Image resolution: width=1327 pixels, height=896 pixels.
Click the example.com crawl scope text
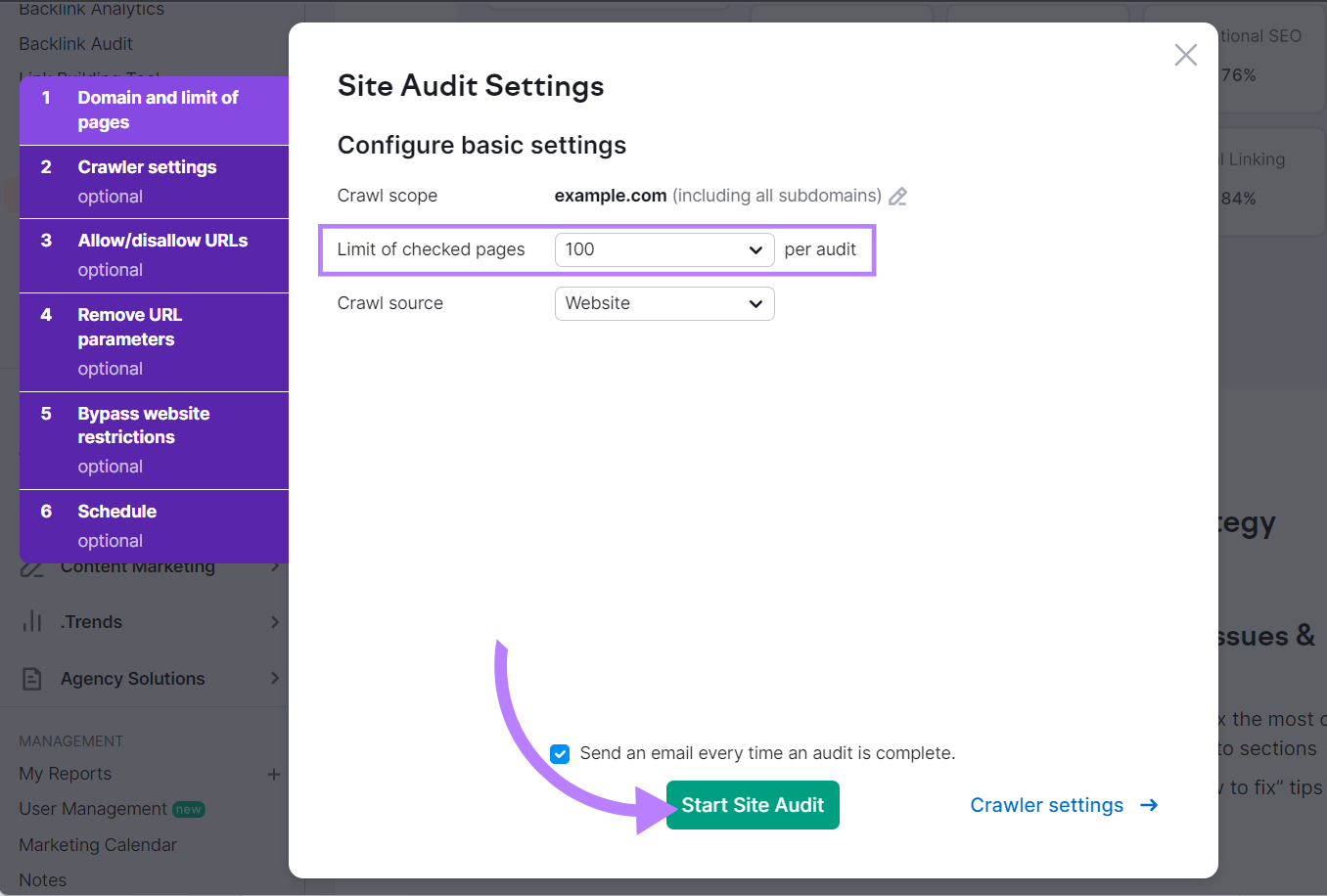pos(611,196)
